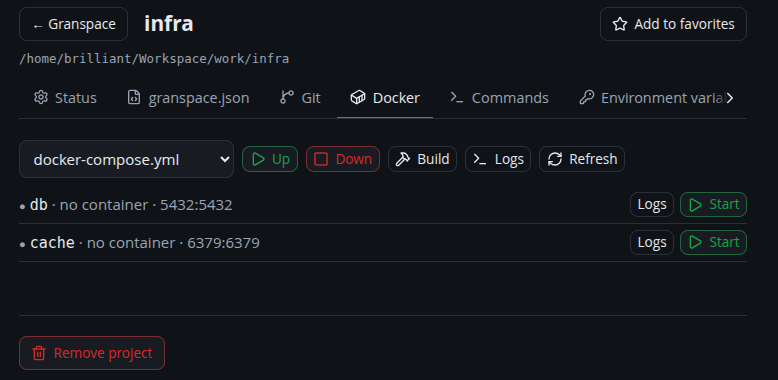This screenshot has width=778, height=380.
Task: Click the trash icon in Remove project
Action: click(39, 353)
